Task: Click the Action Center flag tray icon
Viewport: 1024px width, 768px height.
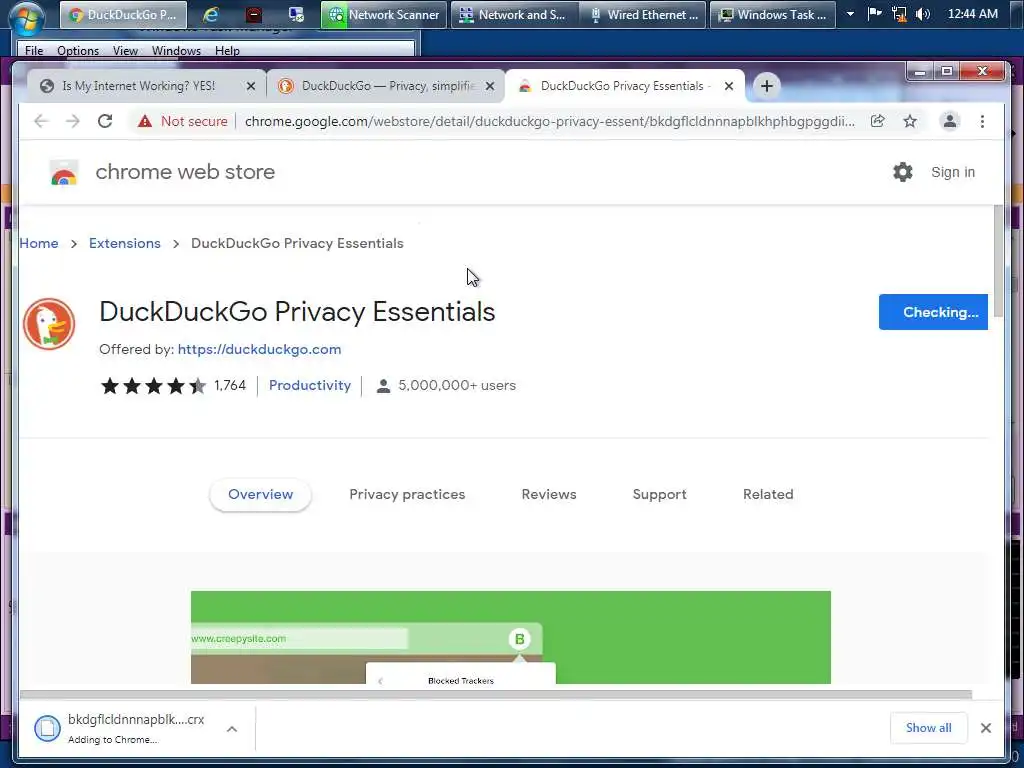Action: (874, 14)
